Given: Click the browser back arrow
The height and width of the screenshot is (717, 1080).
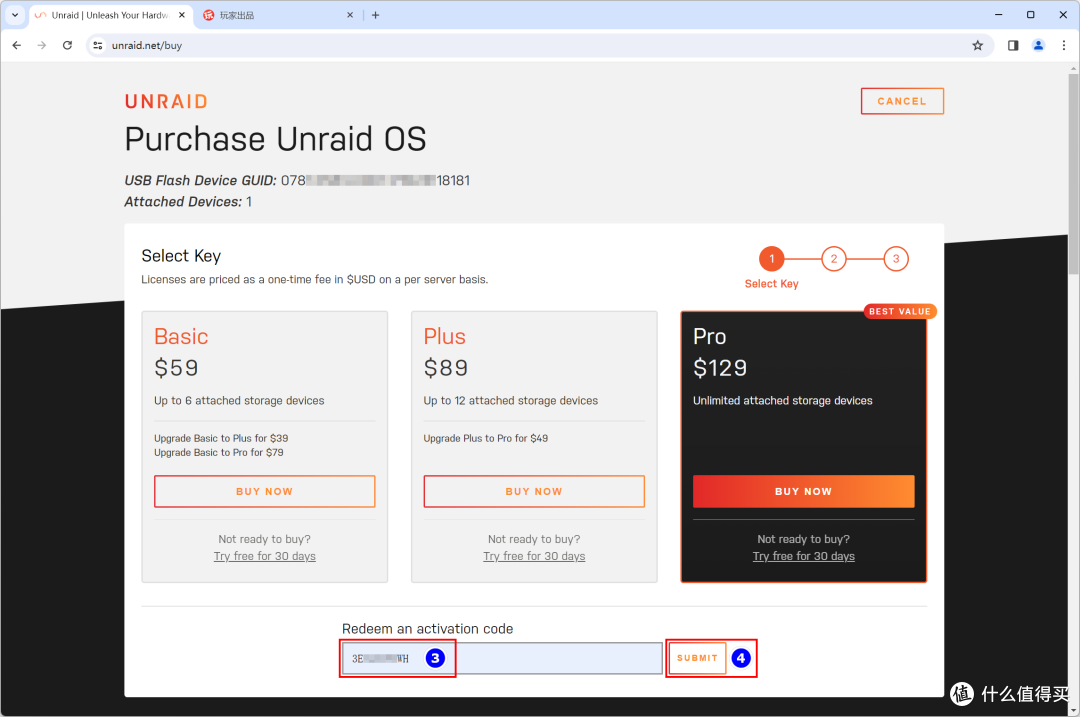Looking at the screenshot, I should point(16,45).
